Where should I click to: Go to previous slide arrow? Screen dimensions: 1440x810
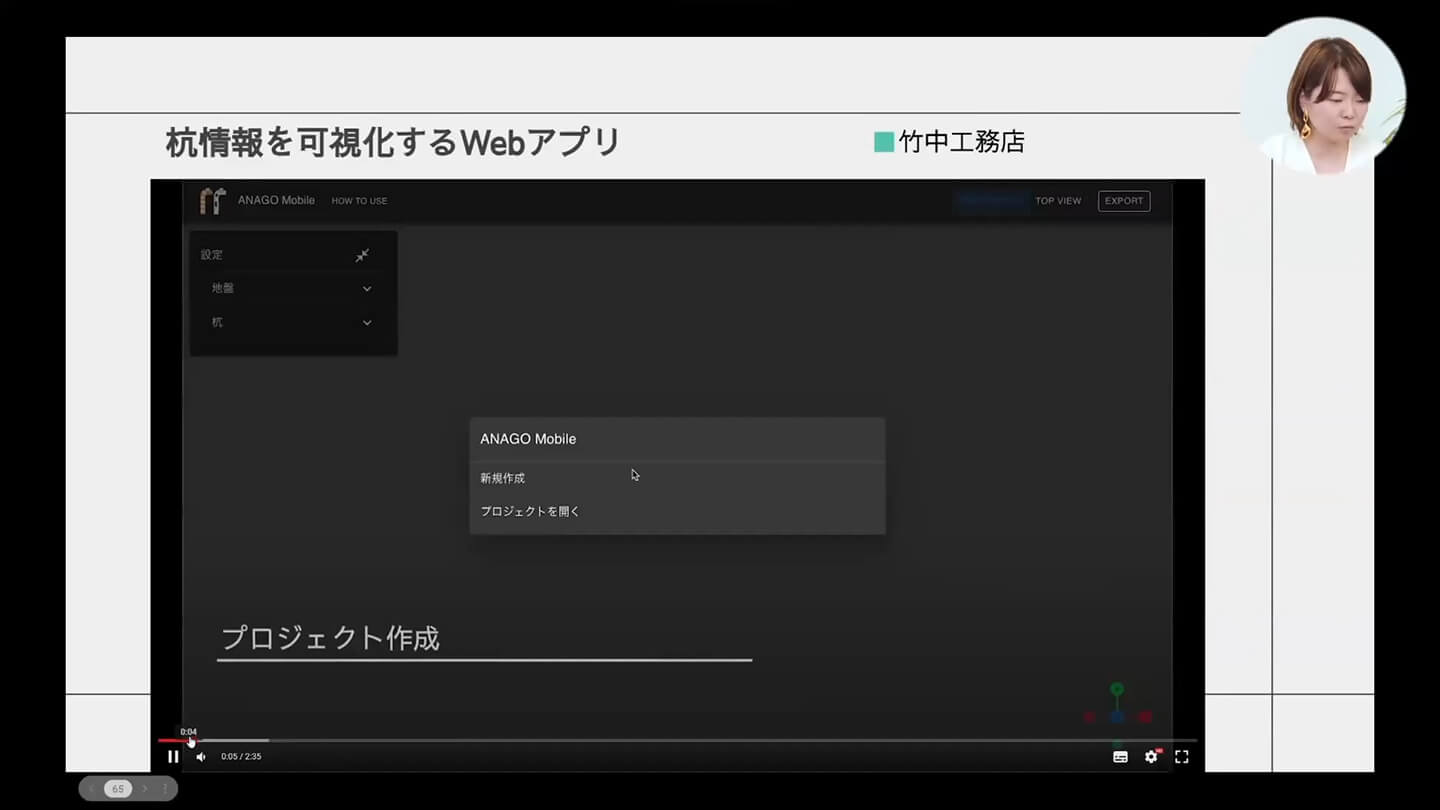pos(92,789)
